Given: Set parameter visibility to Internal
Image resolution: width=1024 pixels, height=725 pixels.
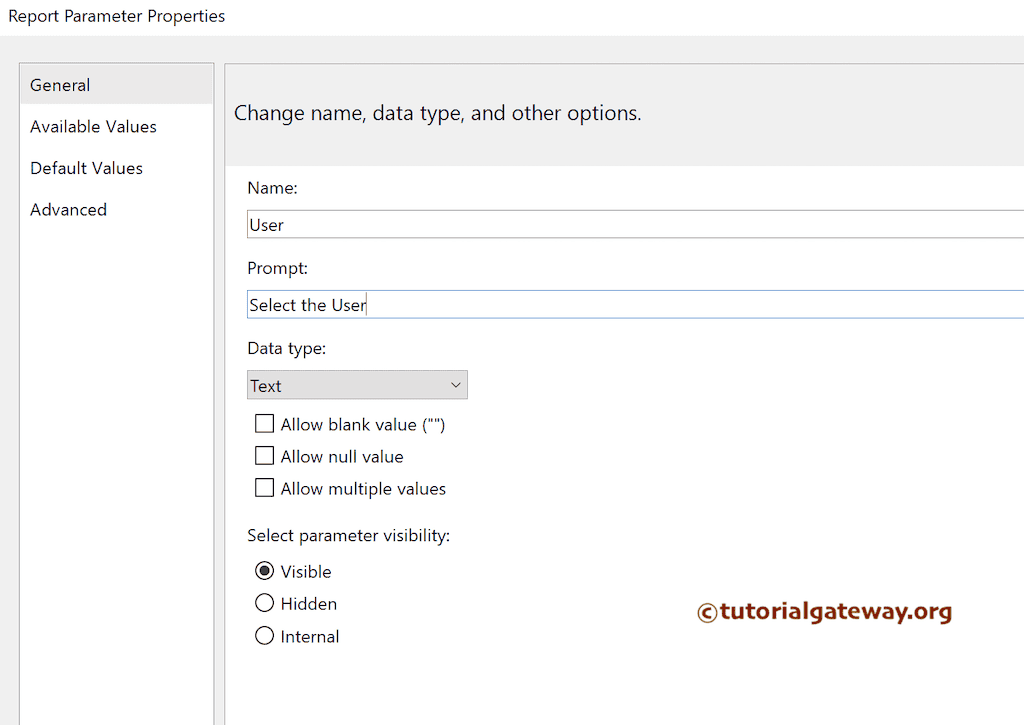Looking at the screenshot, I should [265, 636].
